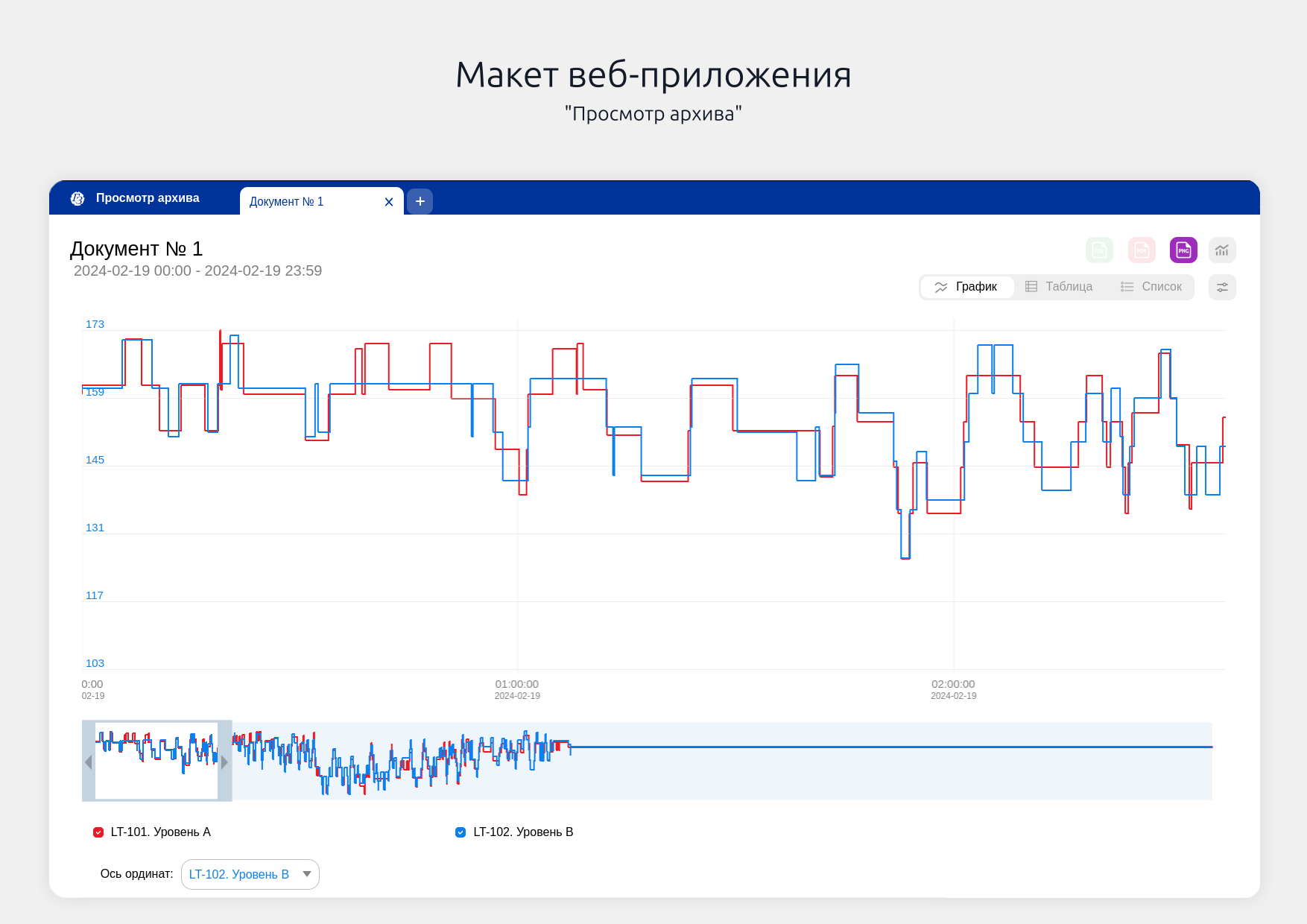This screenshot has height=924, width=1307.
Task: Click the Просмотр архива logo icon
Action: [x=77, y=198]
